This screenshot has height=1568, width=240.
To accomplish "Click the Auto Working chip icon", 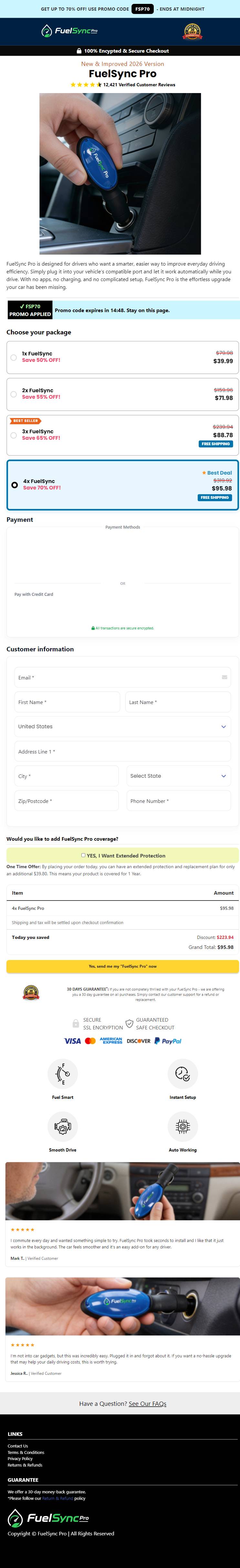I will (x=183, y=1127).
